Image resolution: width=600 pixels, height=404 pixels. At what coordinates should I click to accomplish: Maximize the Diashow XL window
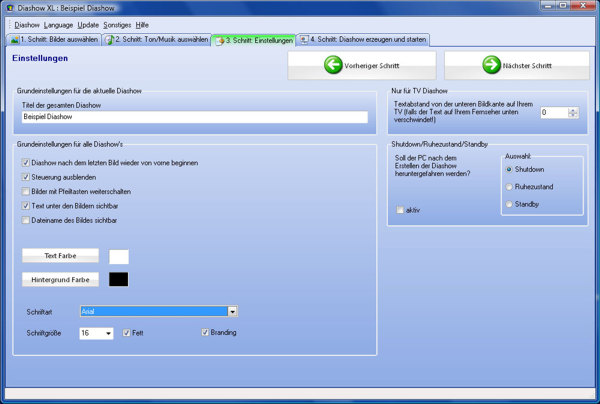tap(563, 6)
